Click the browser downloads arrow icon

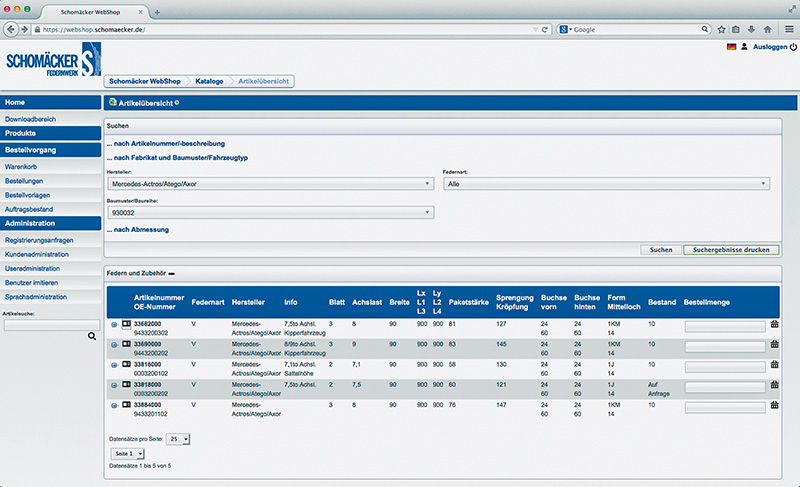pyautogui.click(x=749, y=29)
